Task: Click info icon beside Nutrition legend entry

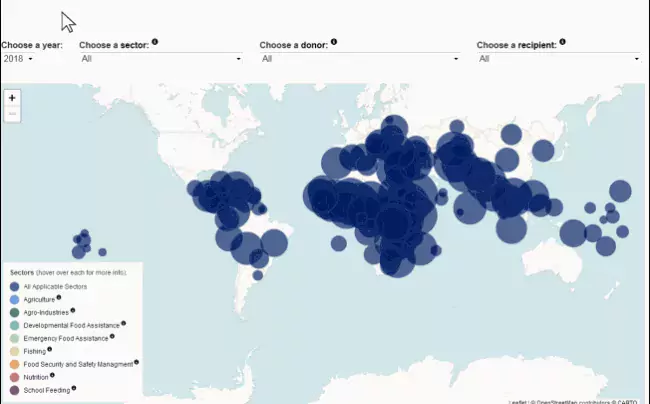Action: [54, 376]
